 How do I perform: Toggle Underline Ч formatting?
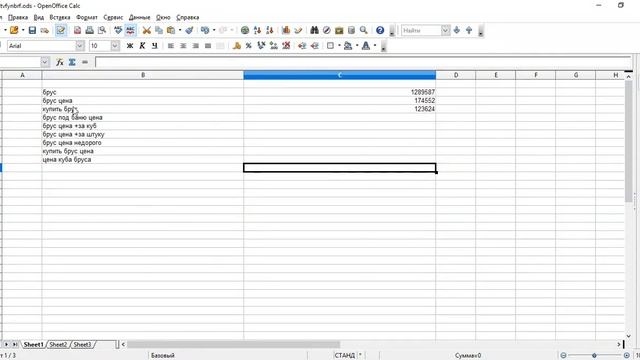154,46
